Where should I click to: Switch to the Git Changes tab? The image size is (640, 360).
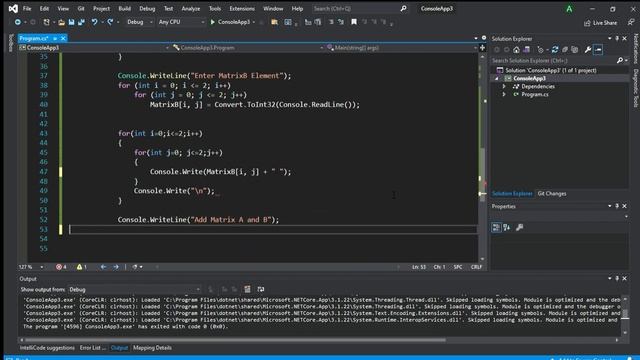coord(552,193)
